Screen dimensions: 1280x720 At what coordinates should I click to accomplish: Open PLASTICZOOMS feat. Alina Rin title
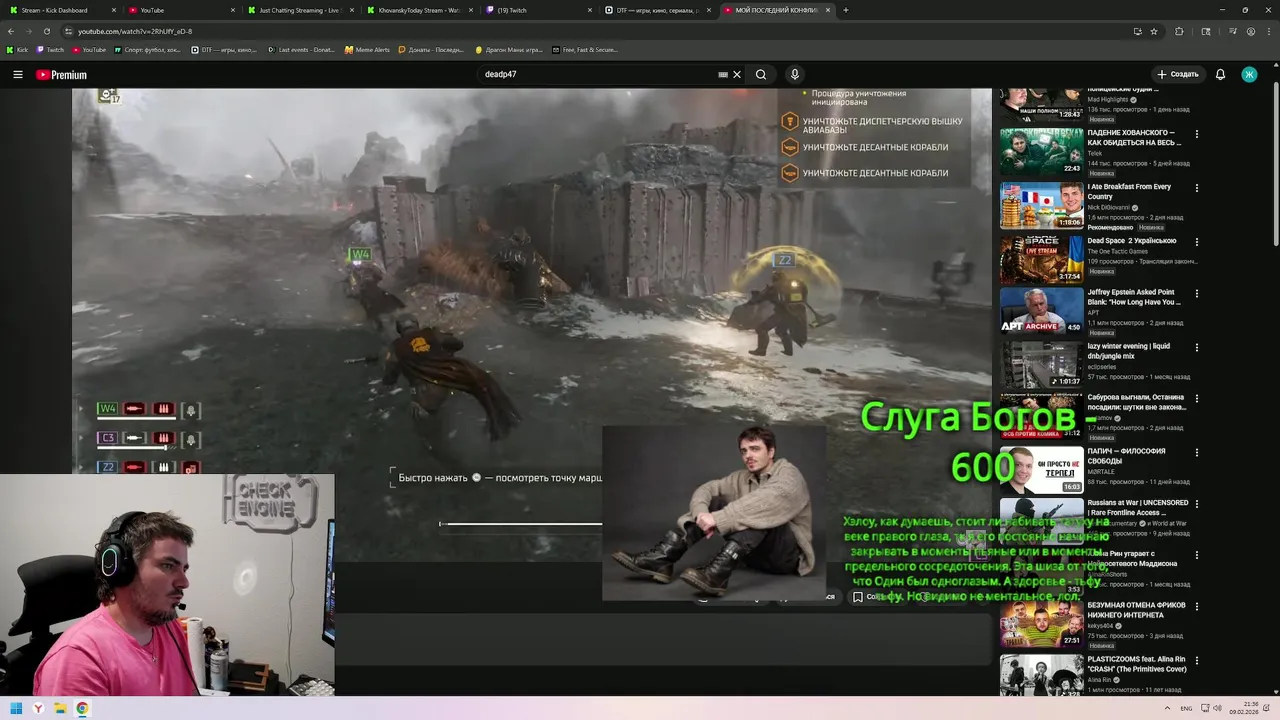(1137, 664)
